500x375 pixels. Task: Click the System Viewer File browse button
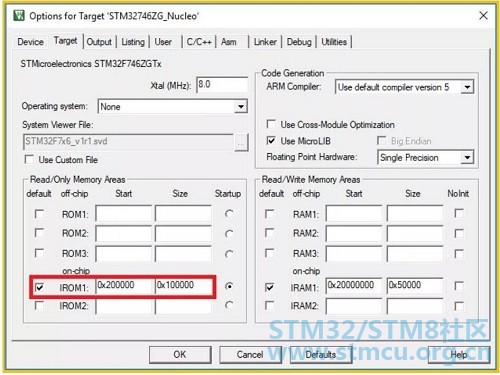pos(241,143)
